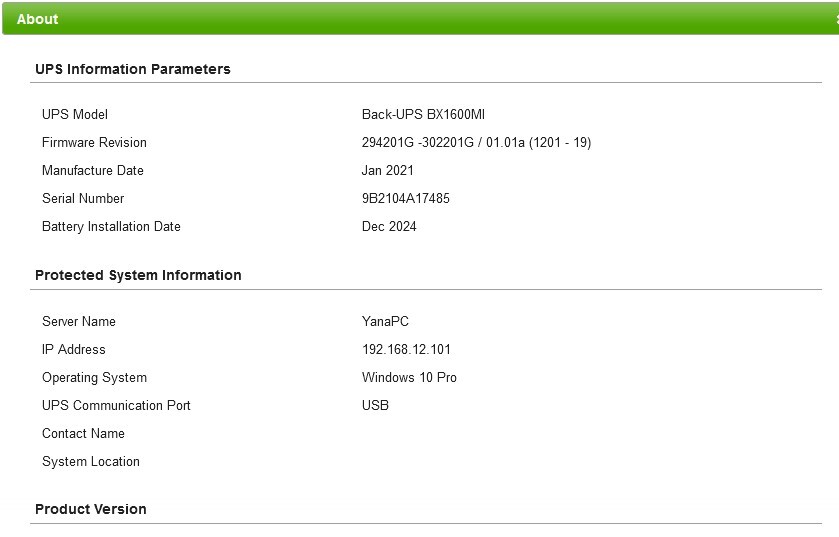The width and height of the screenshot is (839, 537).
Task: Select the serial number 9B2104A17485
Action: (406, 198)
